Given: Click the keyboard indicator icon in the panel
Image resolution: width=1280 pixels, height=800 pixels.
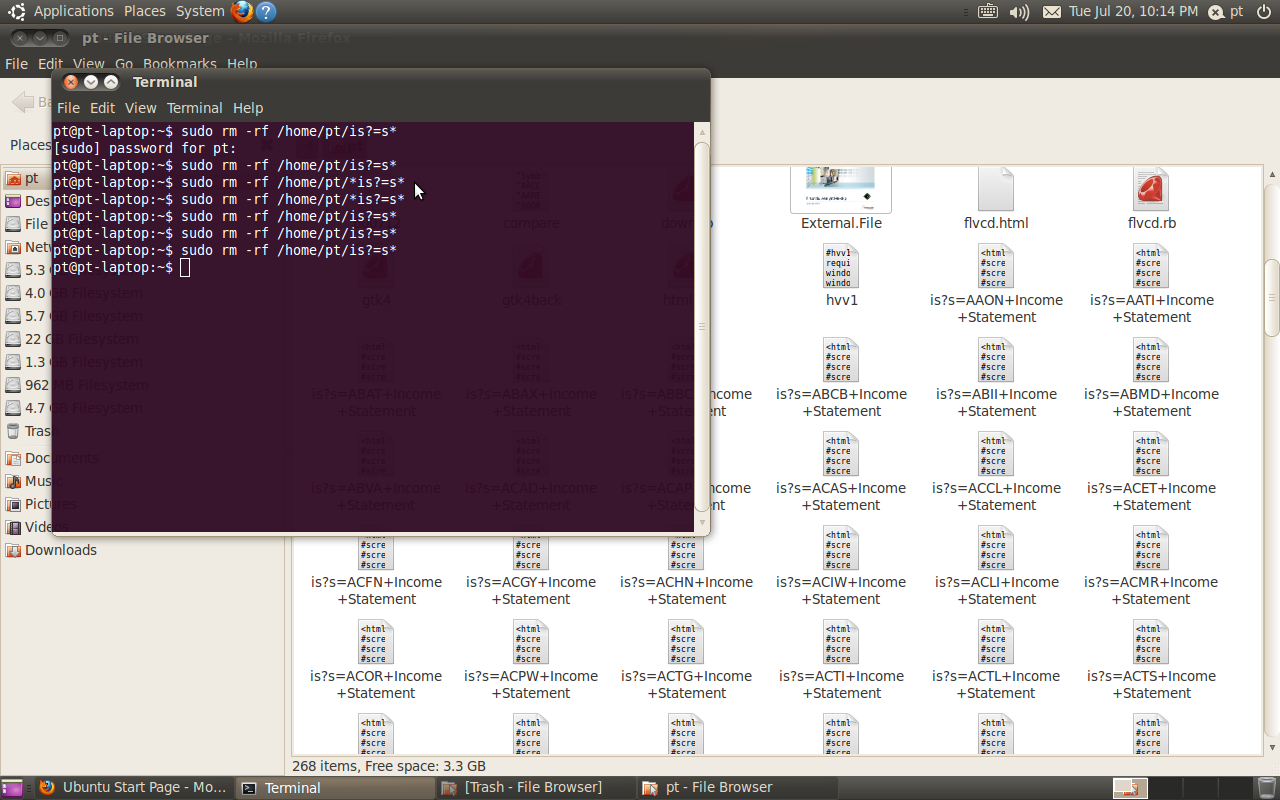Looking at the screenshot, I should point(987,12).
